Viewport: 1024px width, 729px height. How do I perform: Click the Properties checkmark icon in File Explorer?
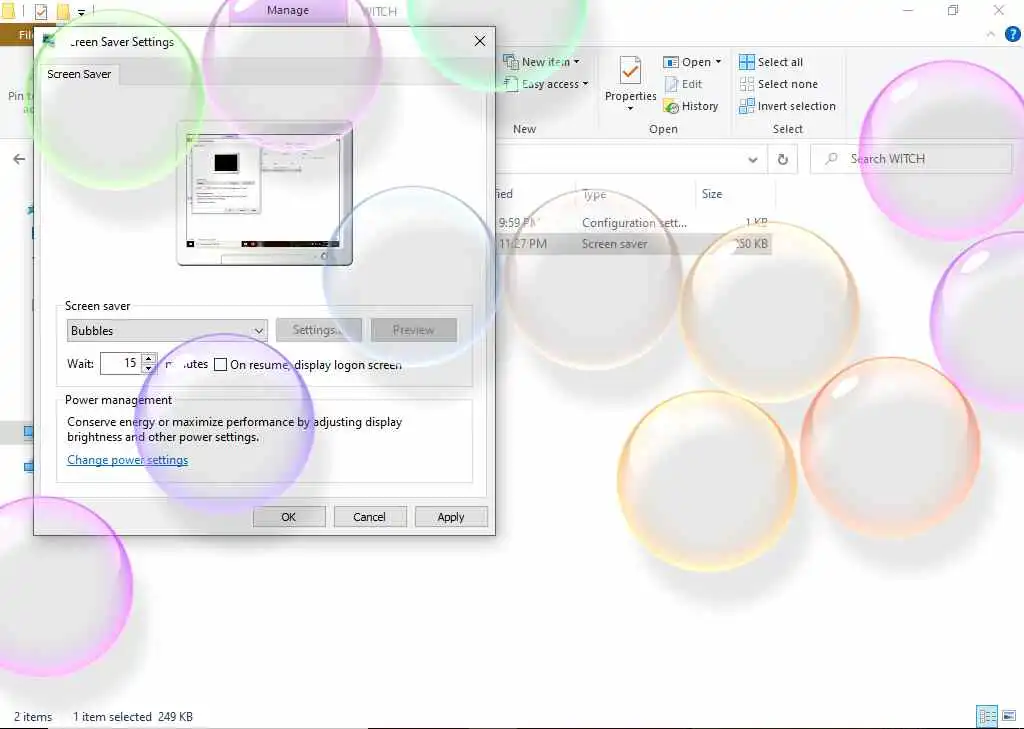coord(630,70)
